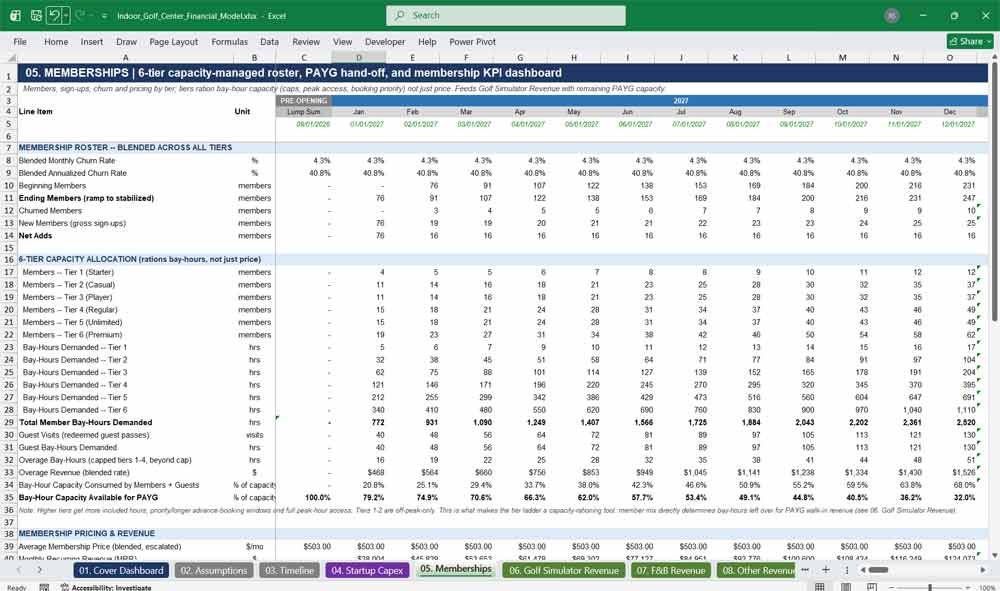This screenshot has height=591, width=1000.
Task: Open the Power Pivot ribbon tab
Action: [473, 41]
